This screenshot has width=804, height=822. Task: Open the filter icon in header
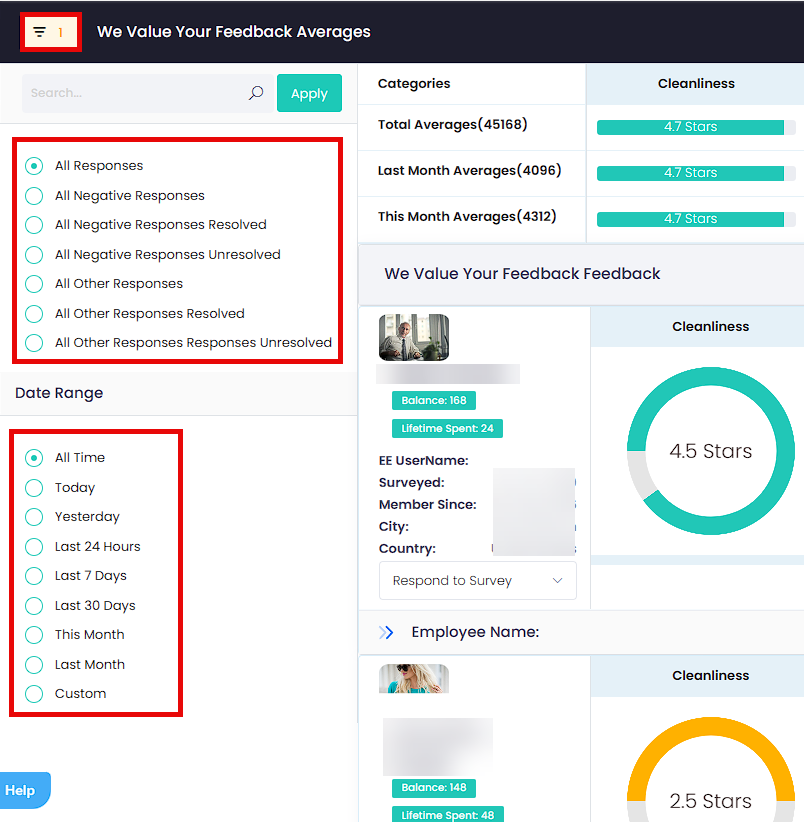pyautogui.click(x=40, y=32)
